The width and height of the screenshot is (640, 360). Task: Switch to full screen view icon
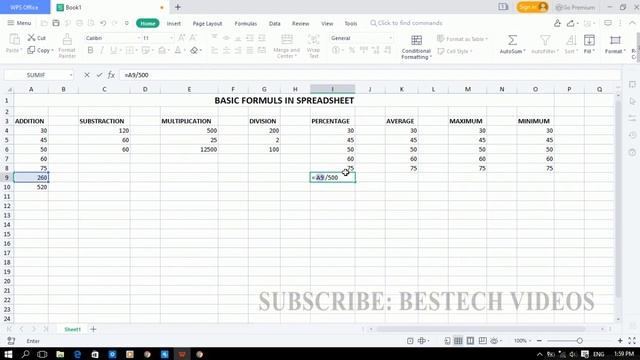click(632, 341)
